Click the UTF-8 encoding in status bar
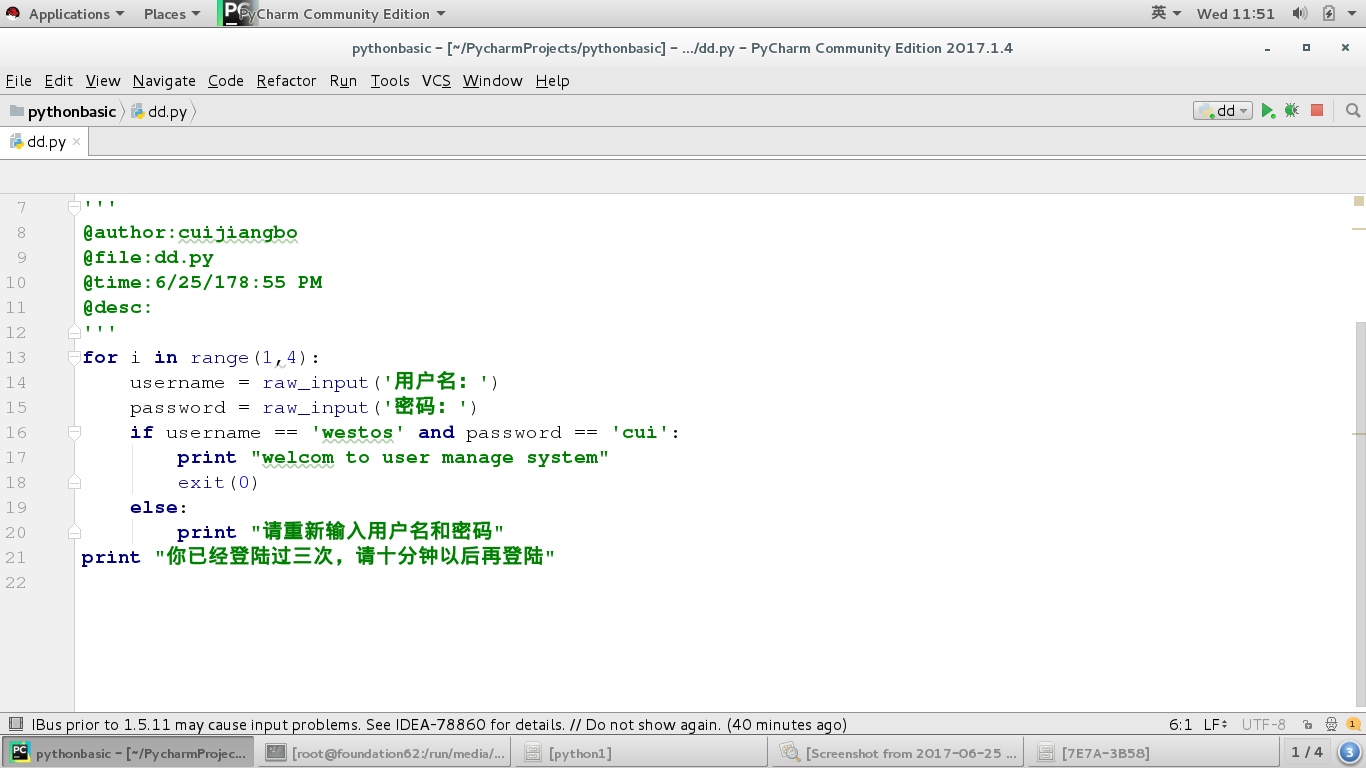 pyautogui.click(x=1264, y=725)
